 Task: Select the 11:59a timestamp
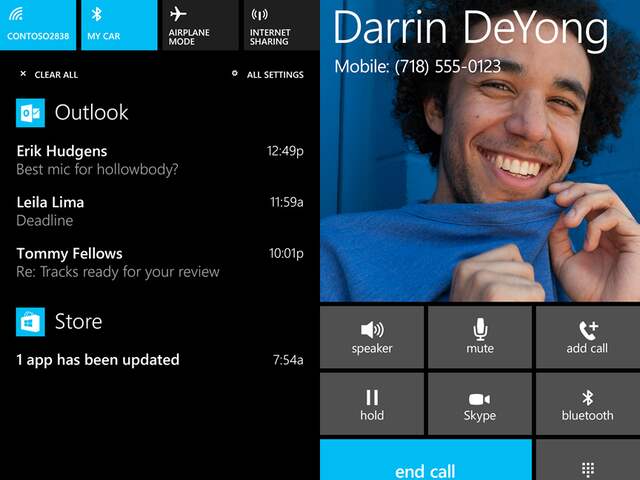287,202
